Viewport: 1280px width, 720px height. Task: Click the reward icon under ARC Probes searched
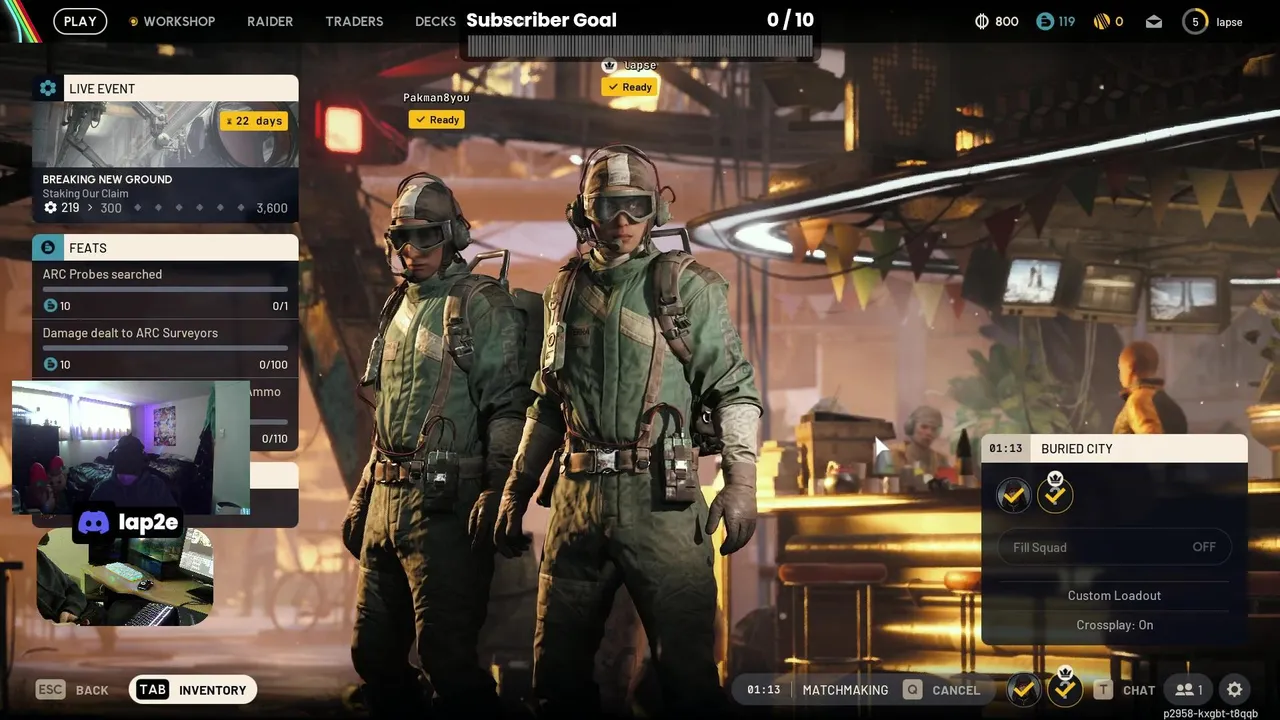[50, 306]
